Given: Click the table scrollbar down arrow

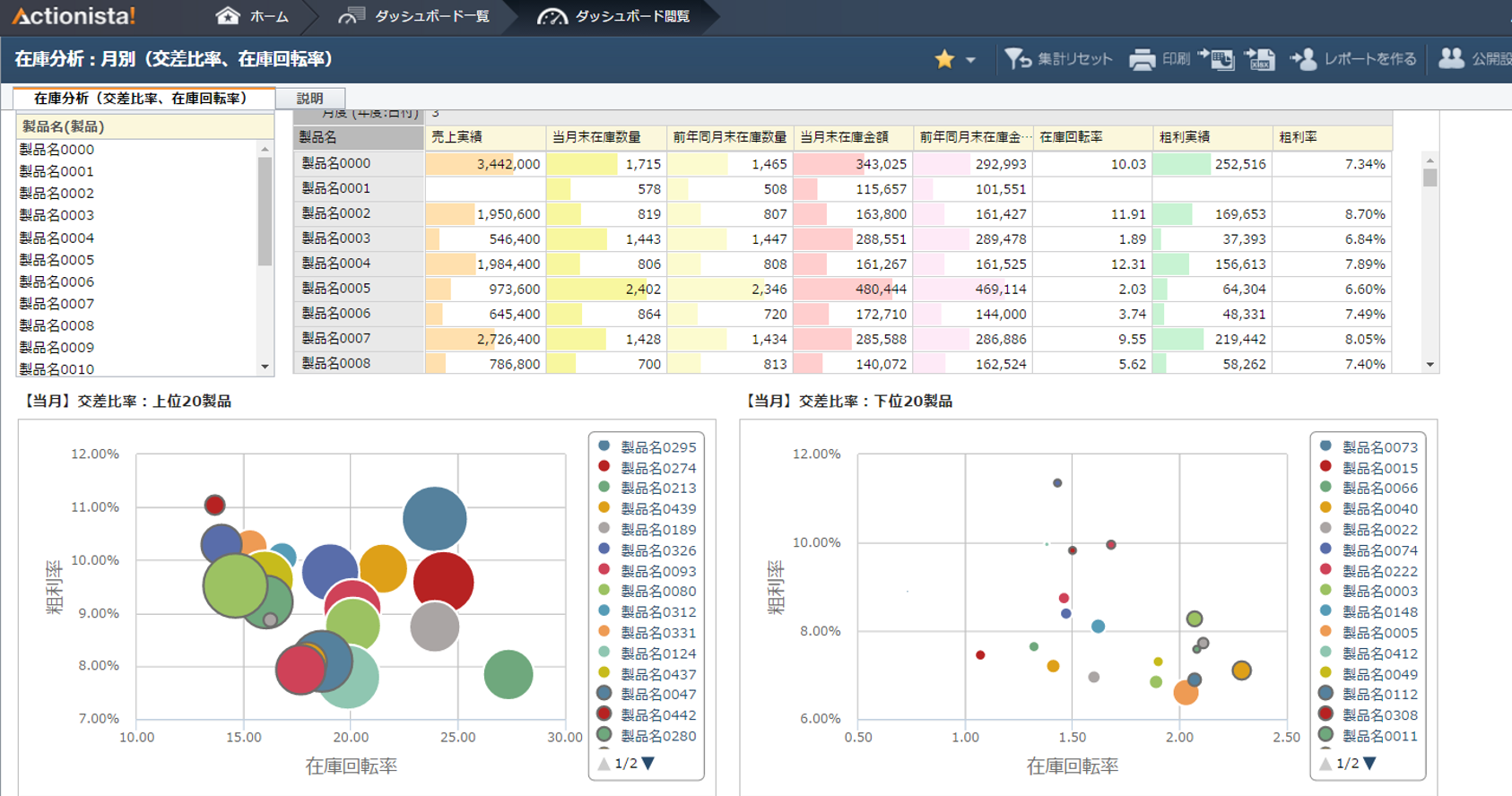Looking at the screenshot, I should pyautogui.click(x=1430, y=365).
